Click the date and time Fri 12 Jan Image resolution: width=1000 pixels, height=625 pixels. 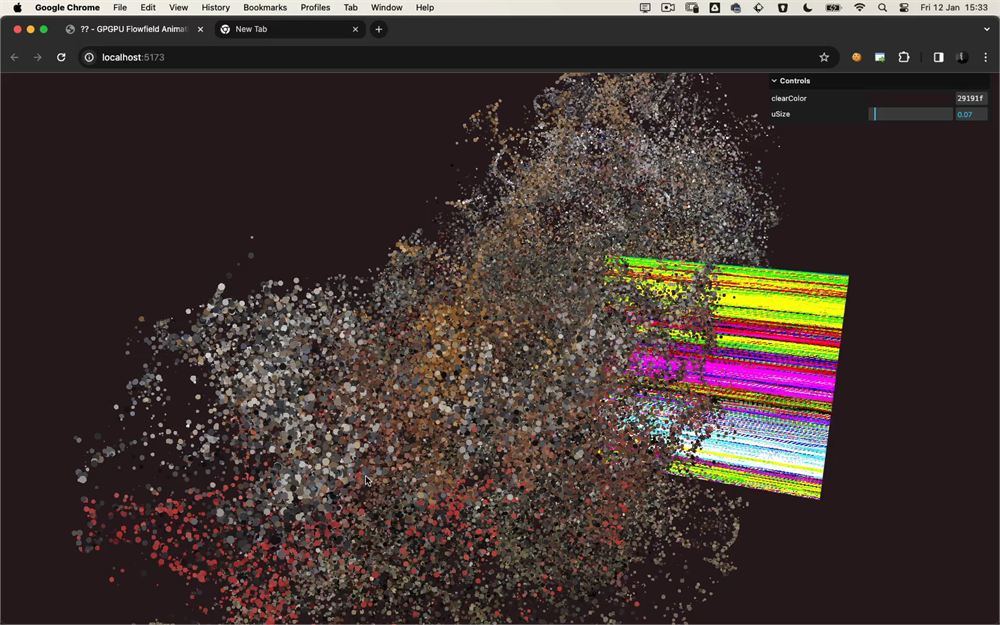(x=954, y=8)
